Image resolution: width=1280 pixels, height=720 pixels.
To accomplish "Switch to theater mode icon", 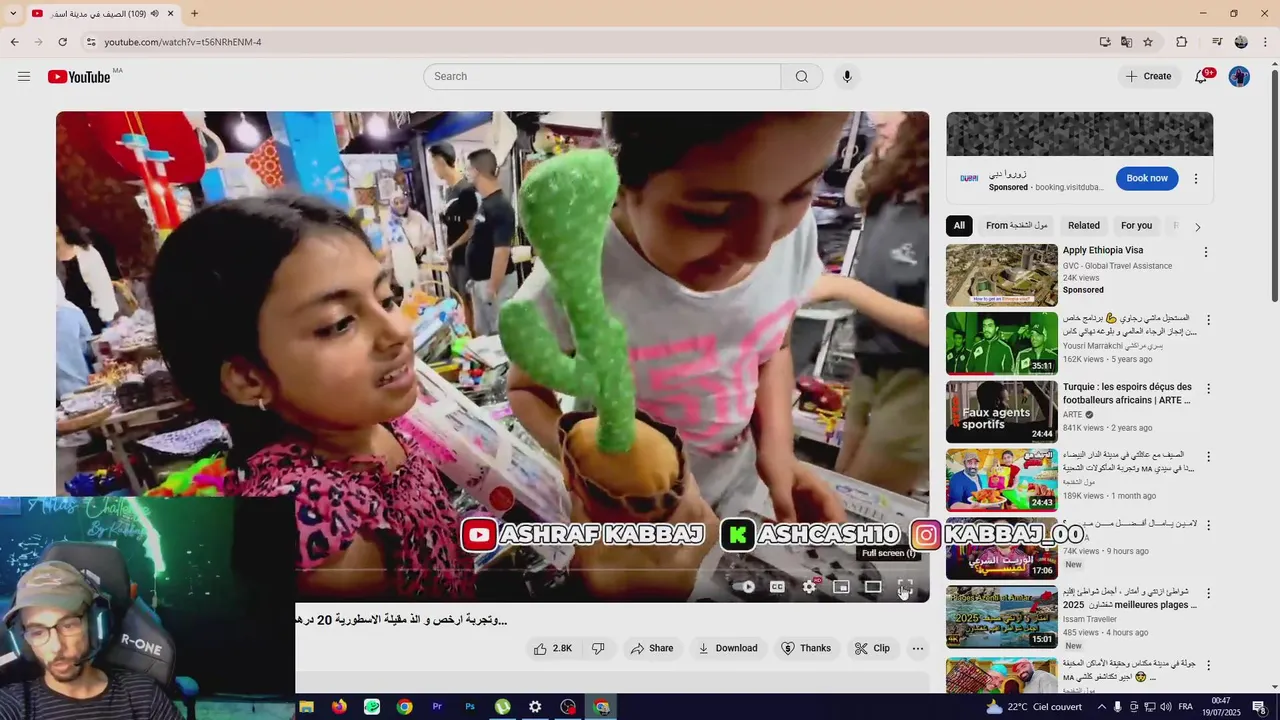I will tap(873, 587).
